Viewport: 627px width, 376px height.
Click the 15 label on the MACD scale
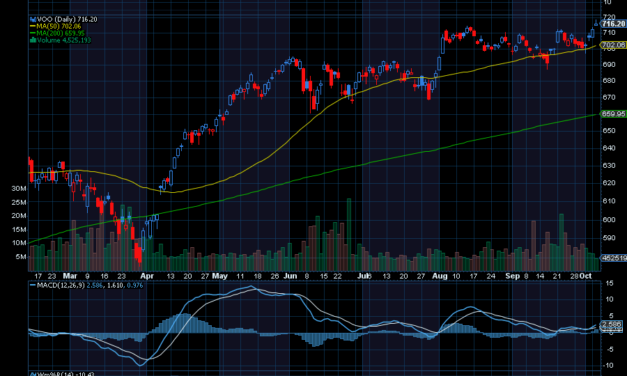click(609, 284)
